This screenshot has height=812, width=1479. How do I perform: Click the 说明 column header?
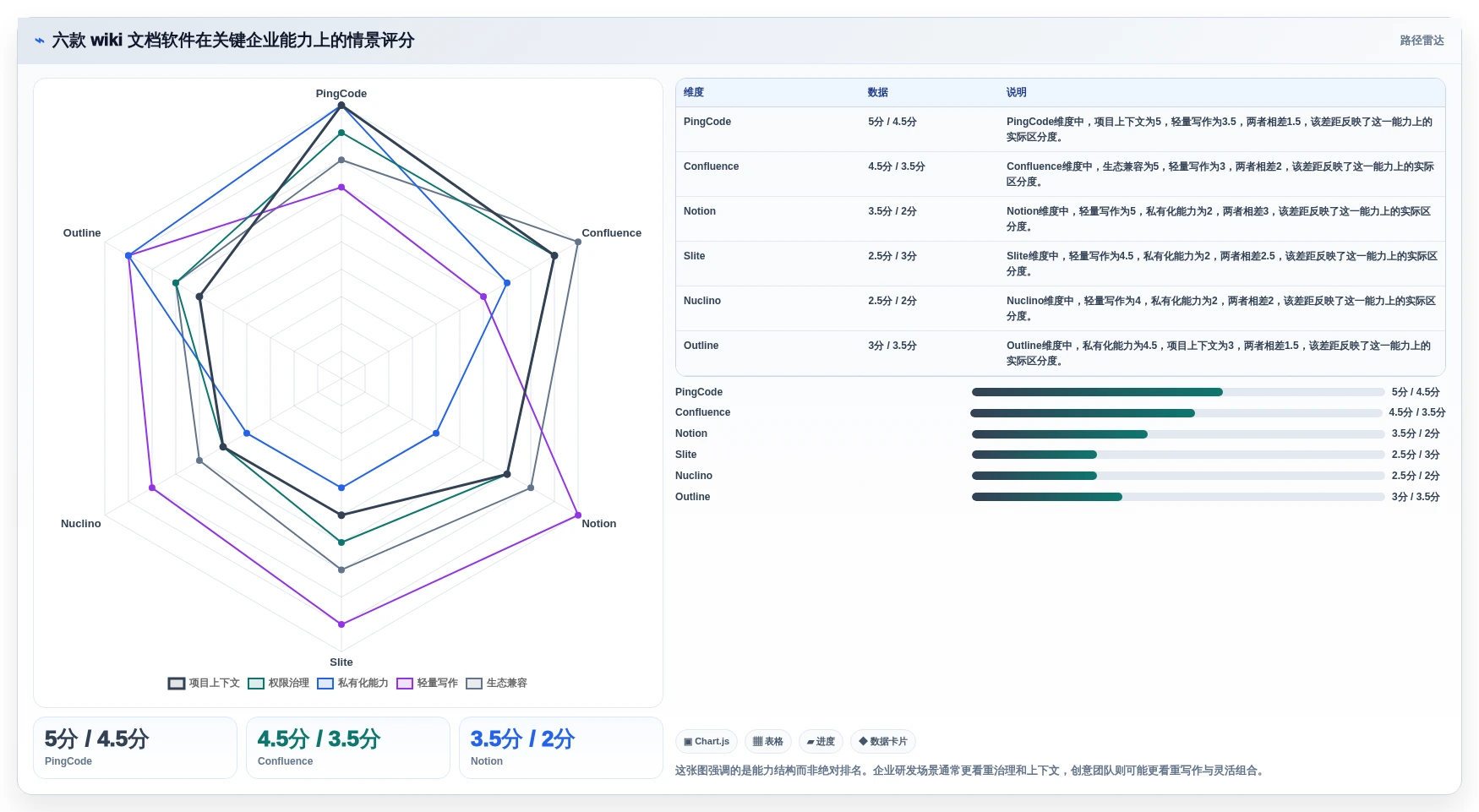click(1017, 92)
